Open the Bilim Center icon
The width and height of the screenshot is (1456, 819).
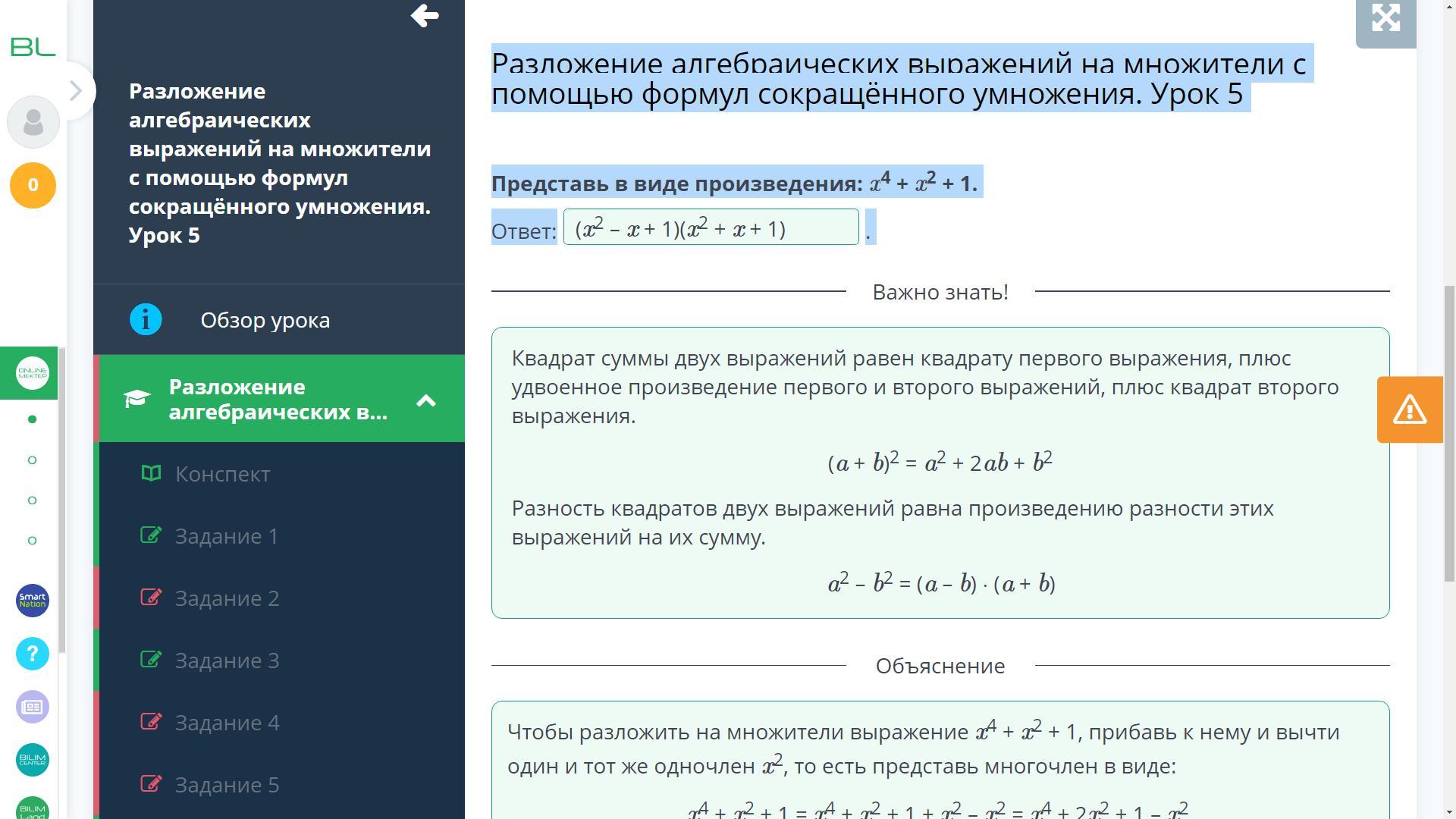[33, 760]
